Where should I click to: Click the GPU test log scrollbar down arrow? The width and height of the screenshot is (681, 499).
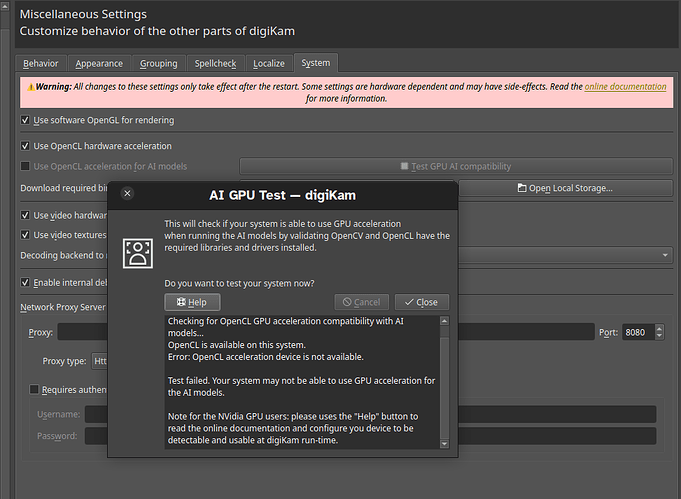(444, 444)
